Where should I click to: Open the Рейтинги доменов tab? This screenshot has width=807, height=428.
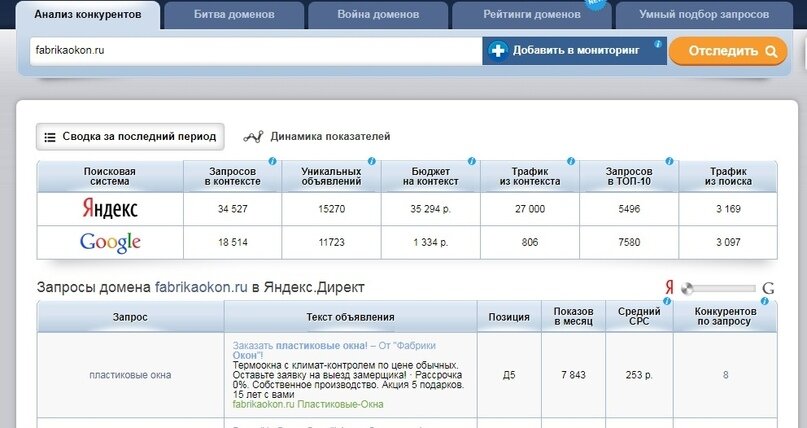pyautogui.click(x=532, y=14)
